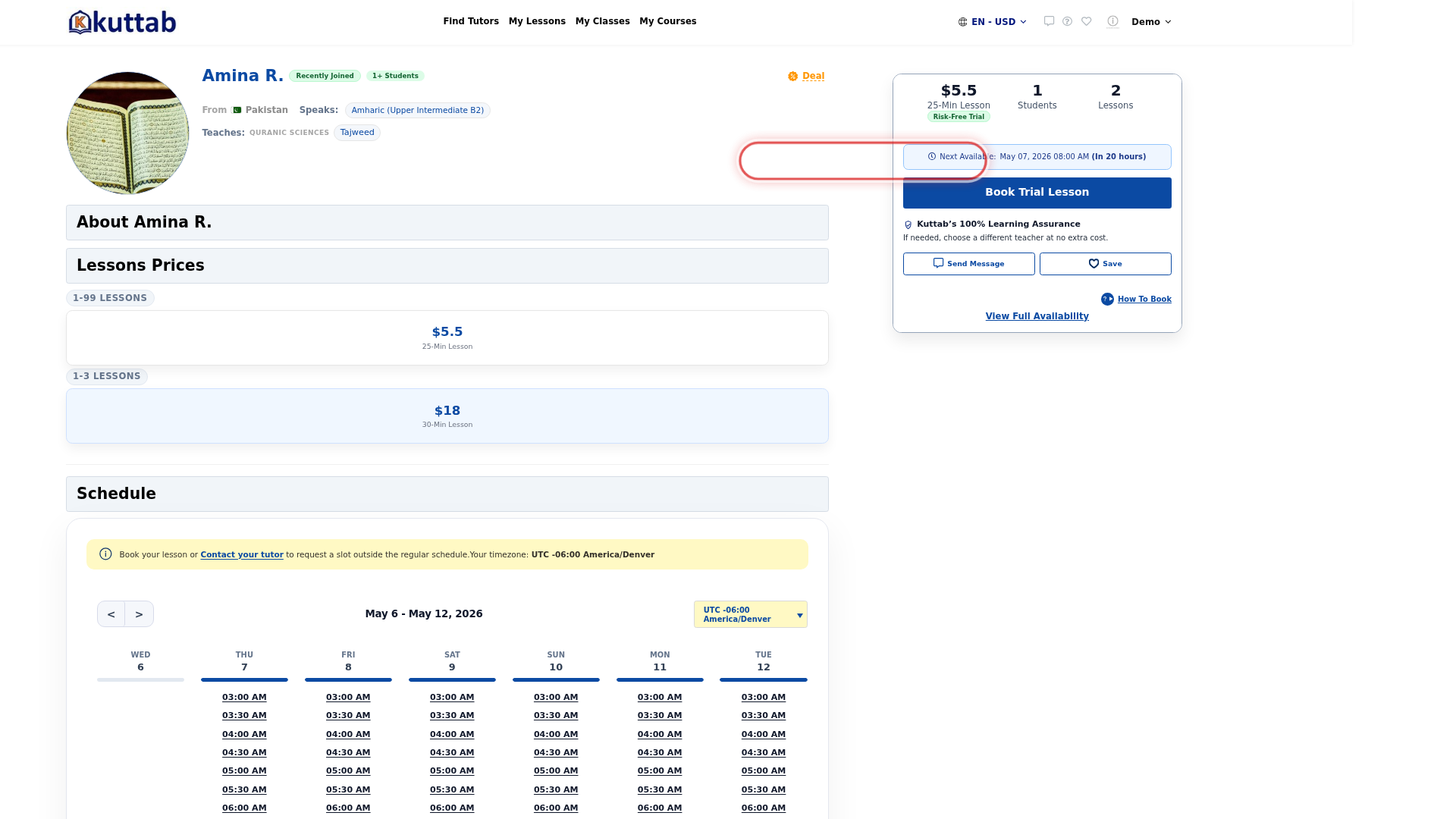
Task: Click the orange Deal coin icon
Action: coord(792,77)
